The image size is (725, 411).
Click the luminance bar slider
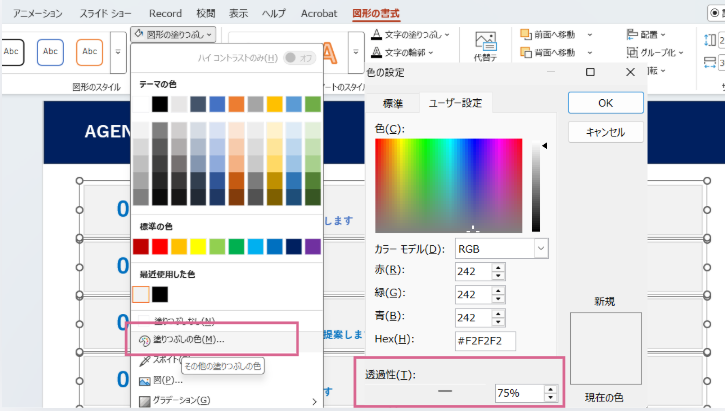pos(536,185)
